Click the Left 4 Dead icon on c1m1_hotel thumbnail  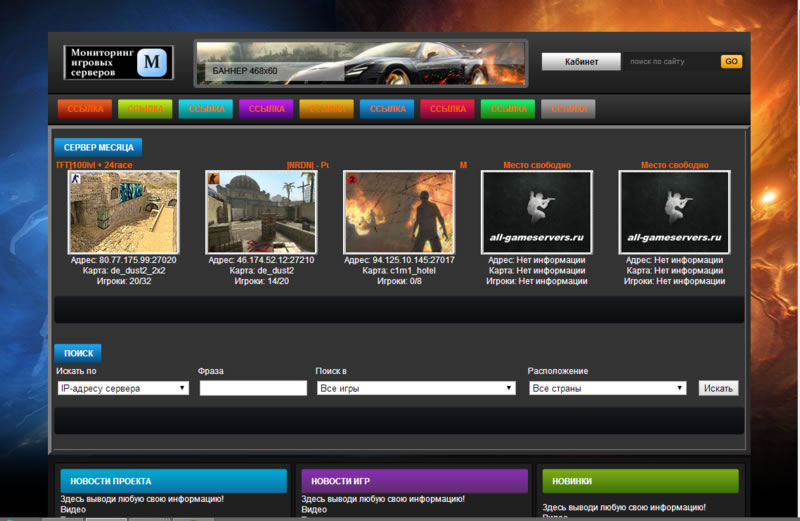[x=351, y=179]
